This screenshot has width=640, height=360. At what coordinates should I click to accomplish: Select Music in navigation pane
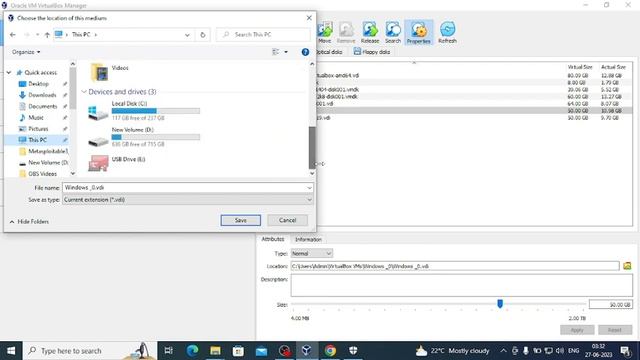click(x=36, y=118)
